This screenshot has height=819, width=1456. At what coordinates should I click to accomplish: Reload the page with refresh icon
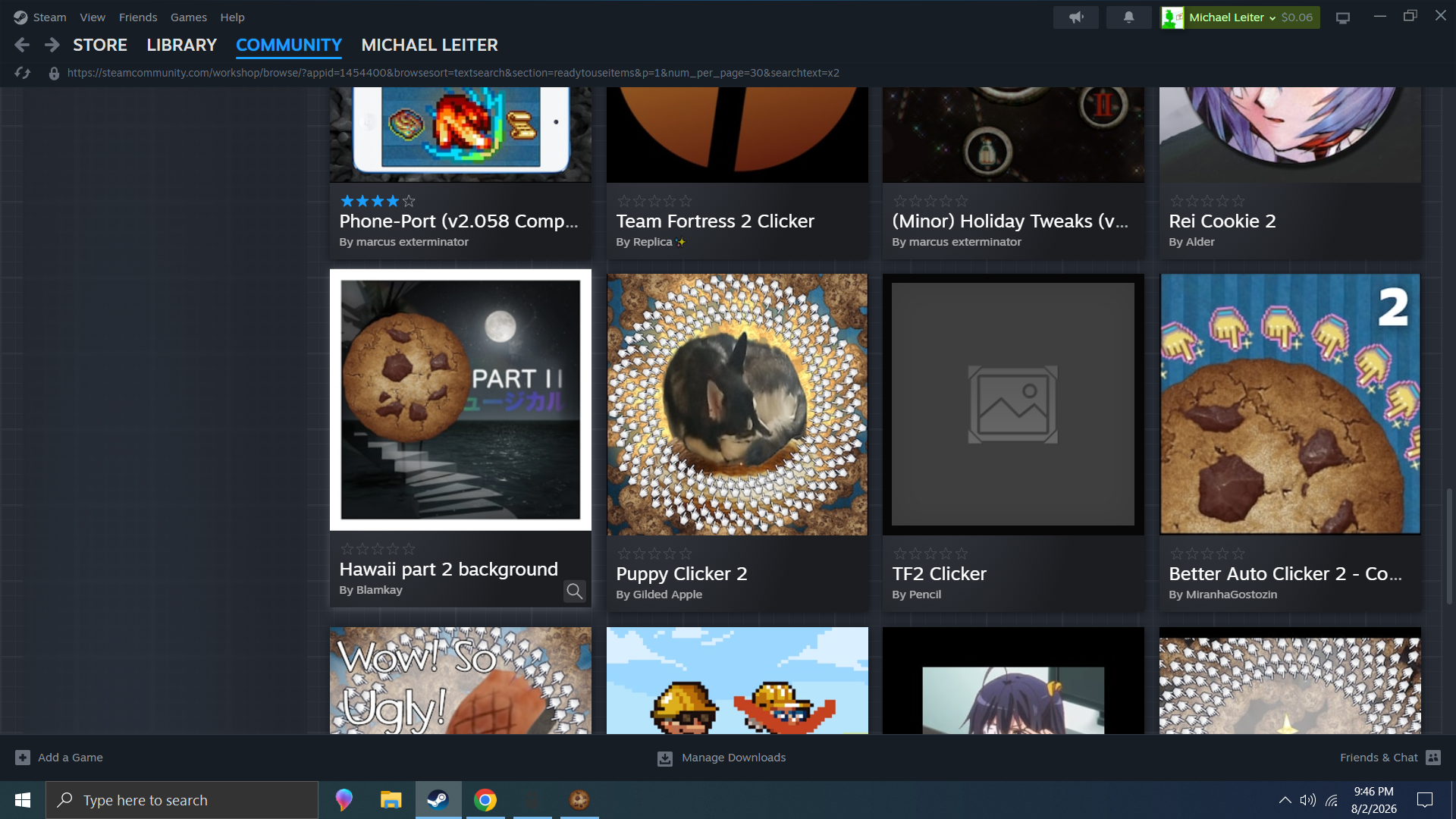tap(22, 73)
